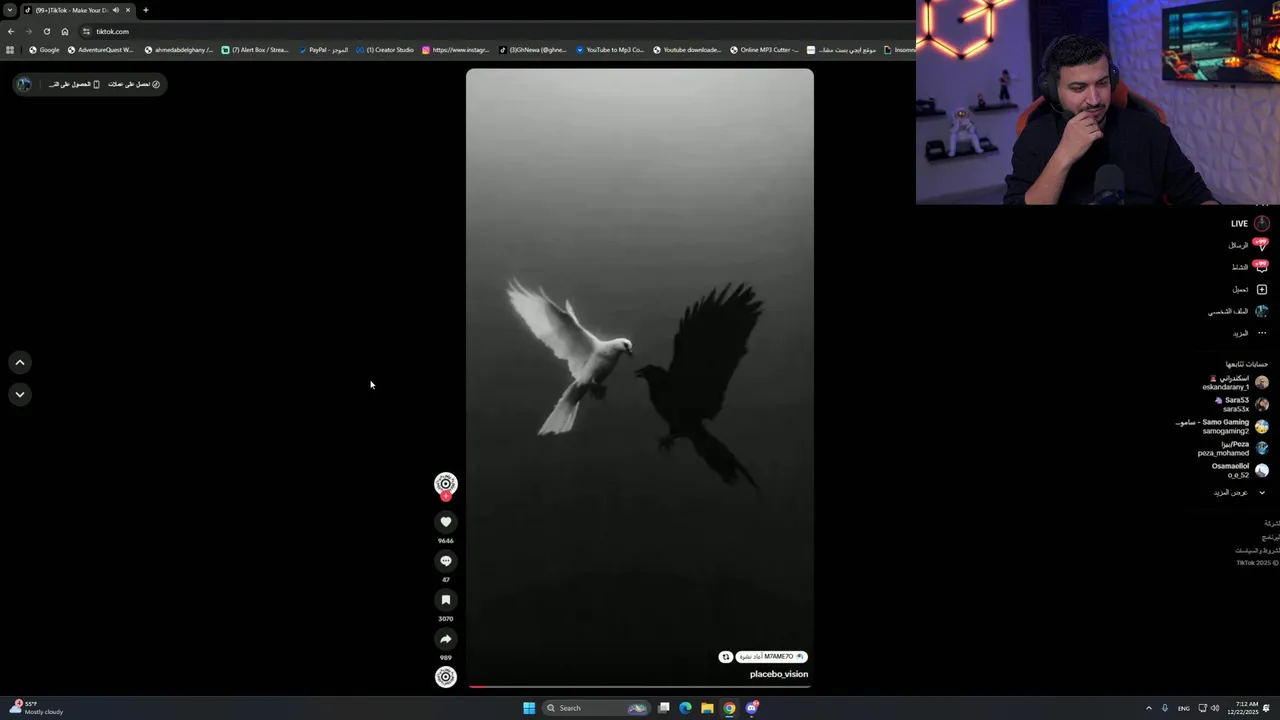
Task: Open the Creator Studio bookmark
Action: (x=385, y=50)
